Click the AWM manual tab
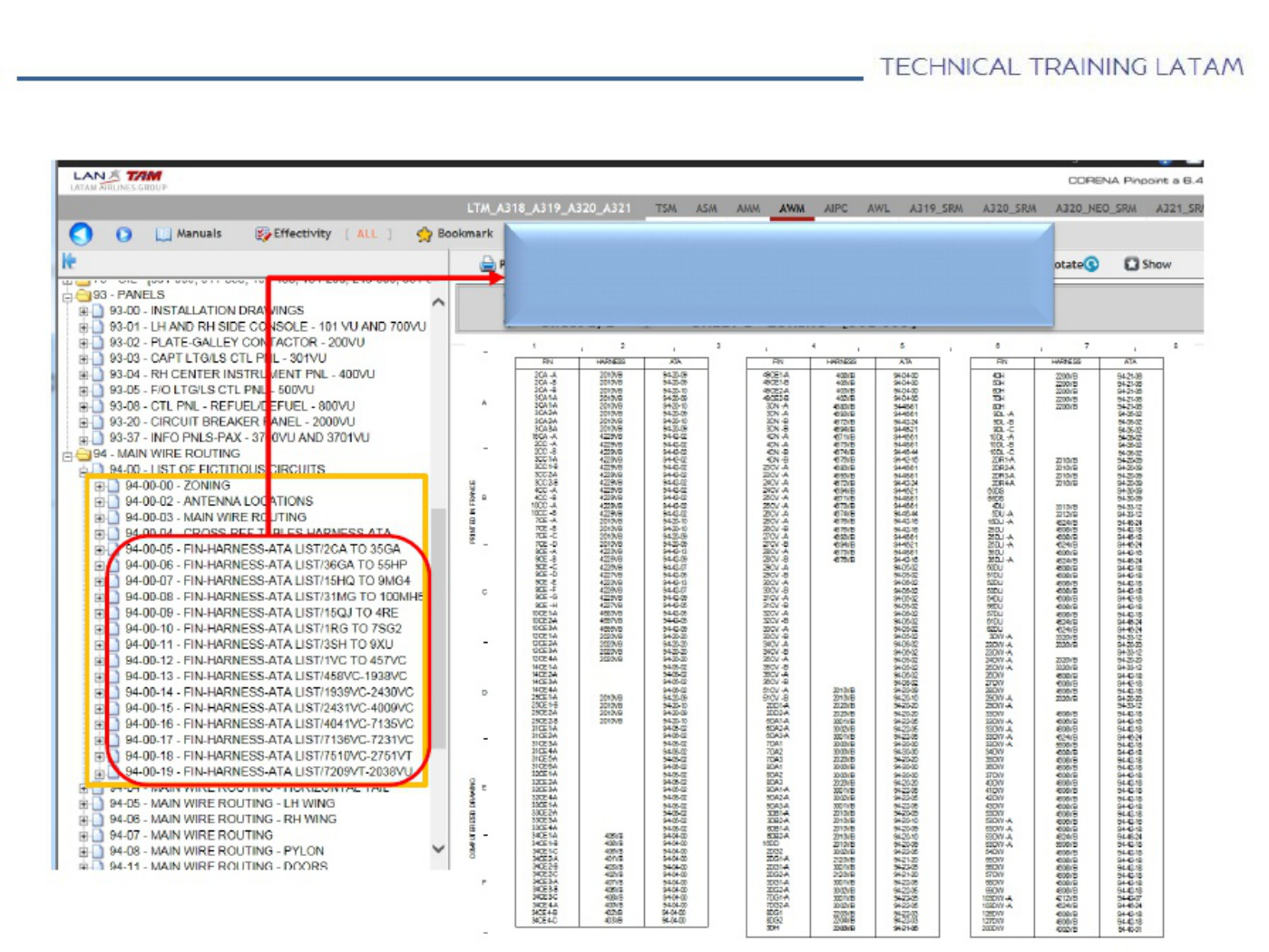This screenshot has width=1269, height=952. coord(792,209)
